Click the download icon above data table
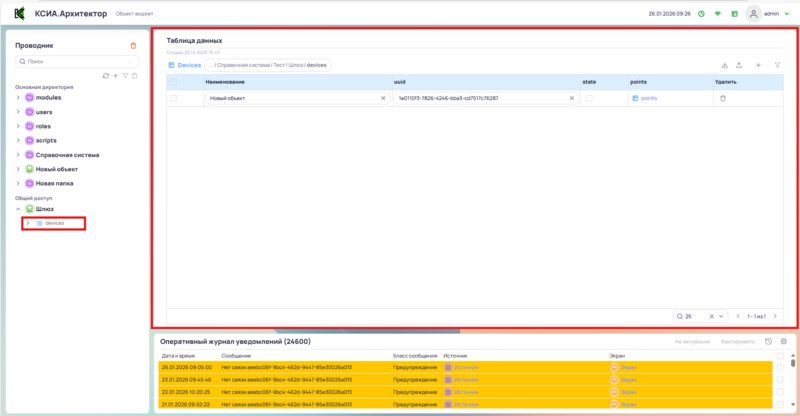800x416 pixels. (x=724, y=65)
